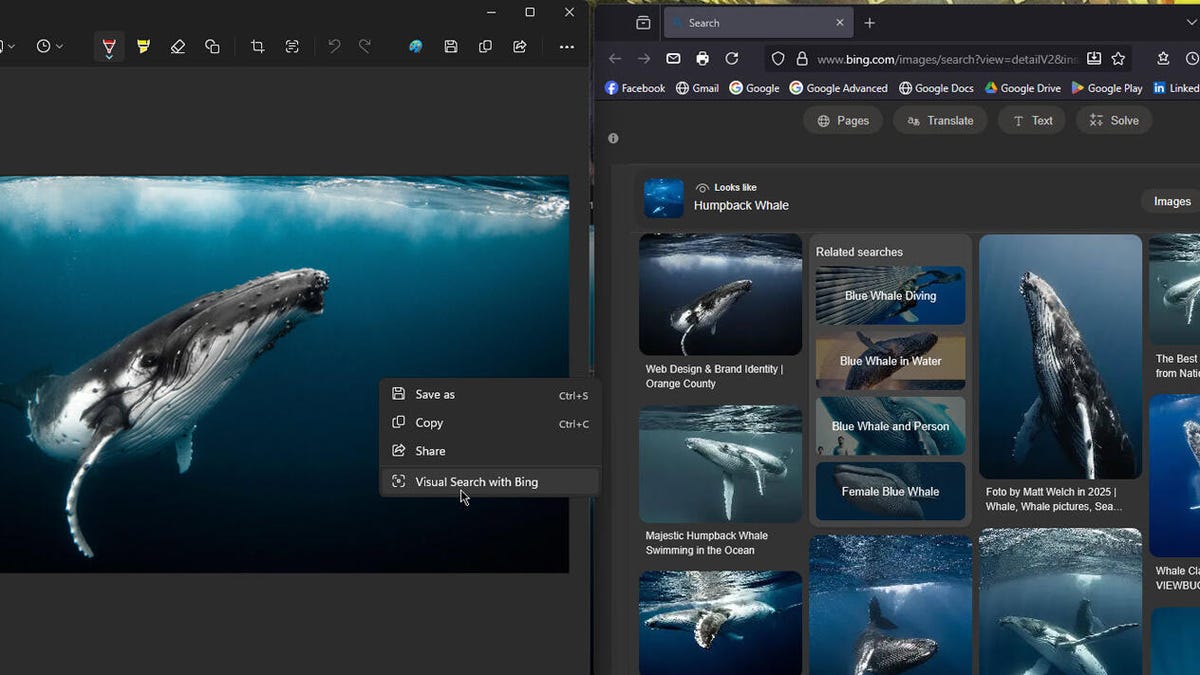Select the red ballpoint pen tool

[109, 47]
